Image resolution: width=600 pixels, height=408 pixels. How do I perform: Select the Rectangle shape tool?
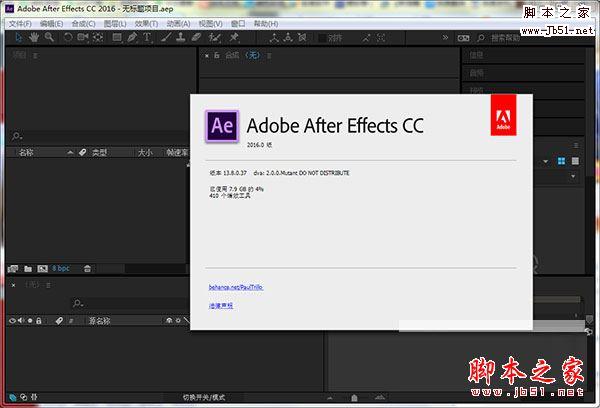pos(117,37)
